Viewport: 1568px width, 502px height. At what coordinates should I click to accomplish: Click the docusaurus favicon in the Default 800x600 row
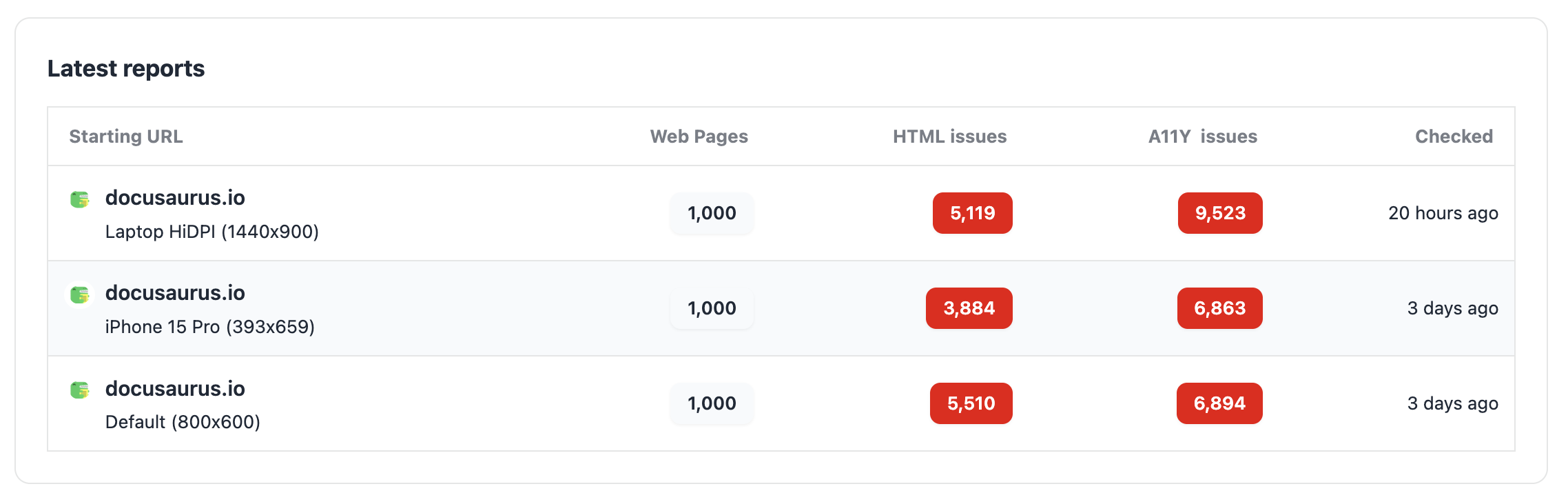coord(80,390)
